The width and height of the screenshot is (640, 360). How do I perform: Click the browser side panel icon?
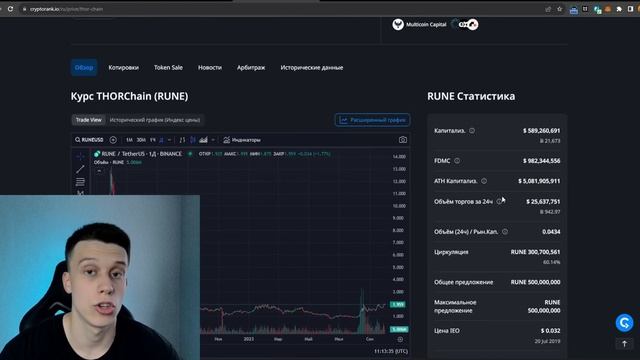point(630,9)
